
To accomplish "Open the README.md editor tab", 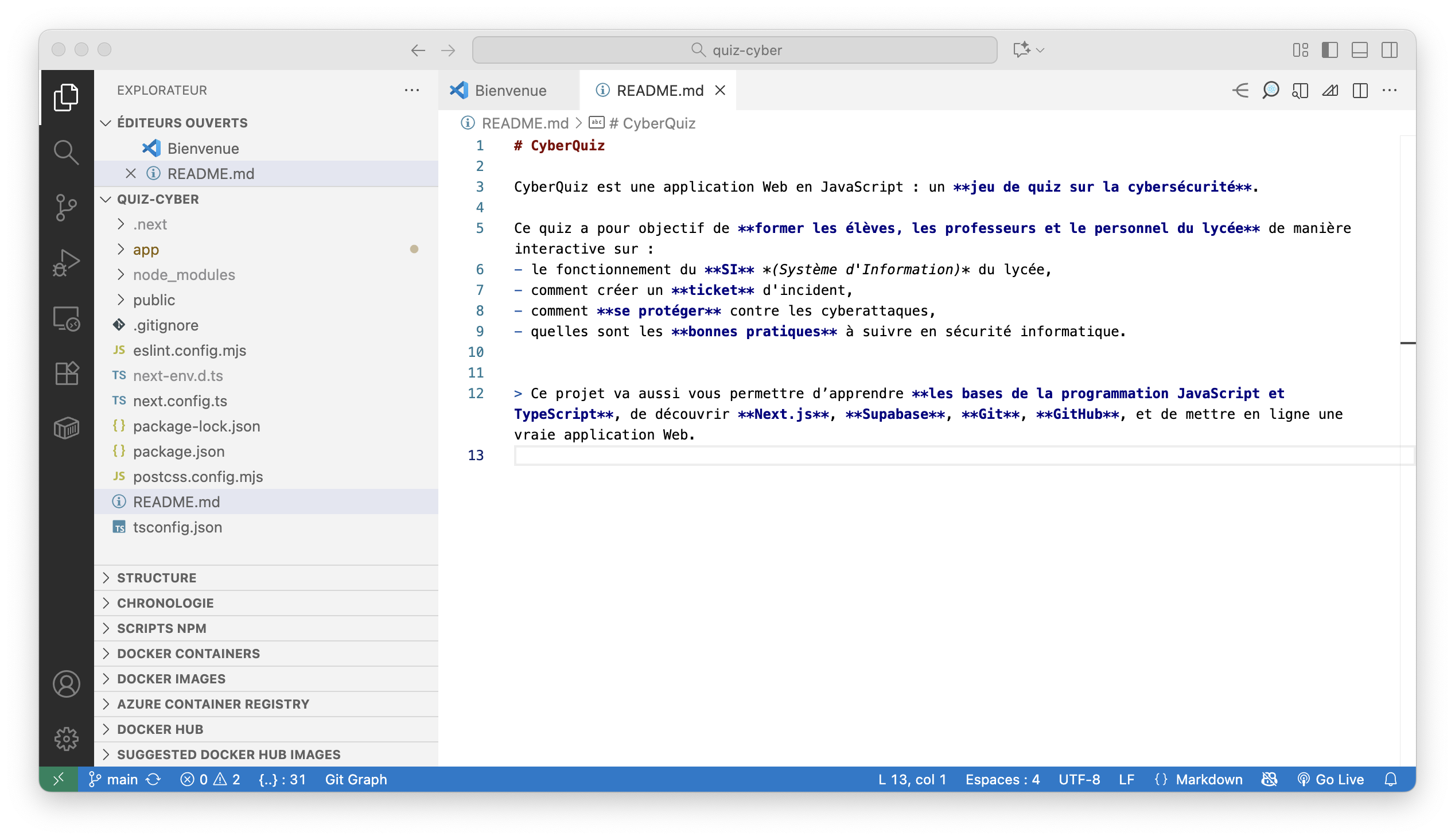I will pos(659,90).
